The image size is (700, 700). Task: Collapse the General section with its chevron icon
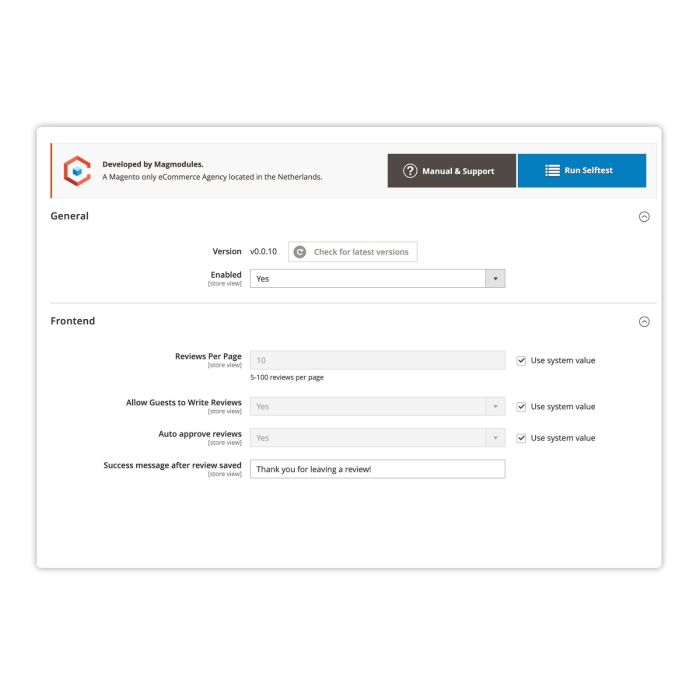point(644,217)
